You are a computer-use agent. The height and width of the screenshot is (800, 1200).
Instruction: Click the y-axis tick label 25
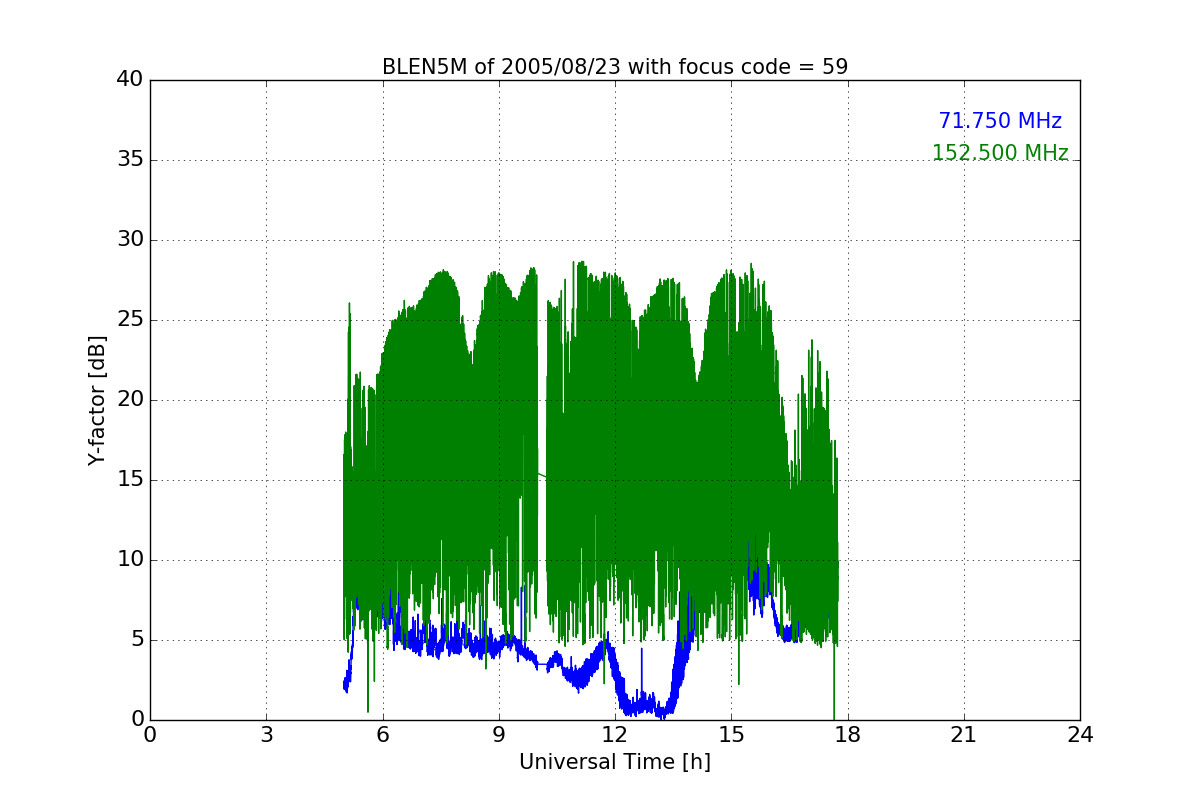(129, 320)
